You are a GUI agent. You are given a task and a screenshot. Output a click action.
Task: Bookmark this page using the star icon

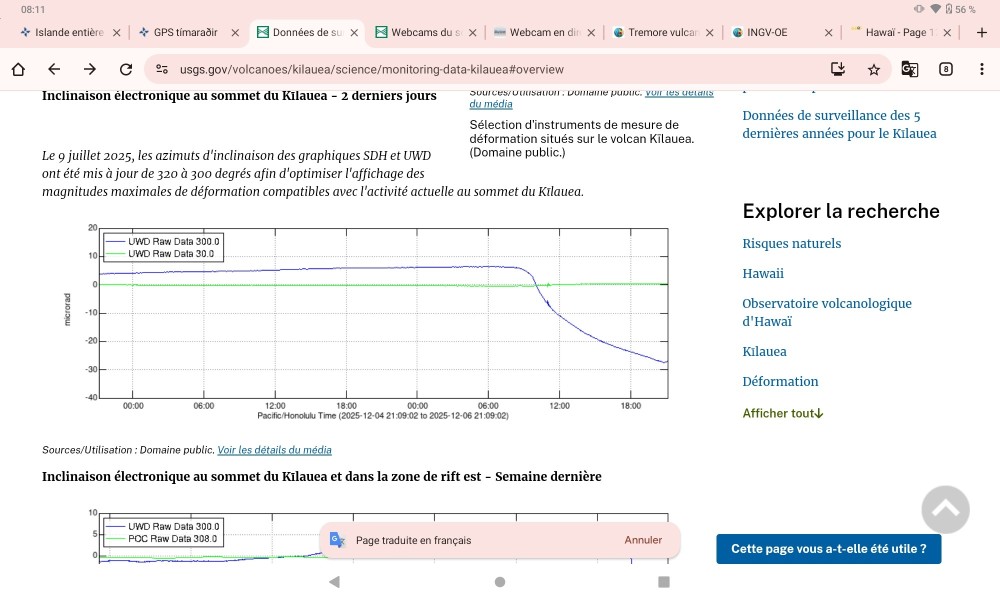874,69
